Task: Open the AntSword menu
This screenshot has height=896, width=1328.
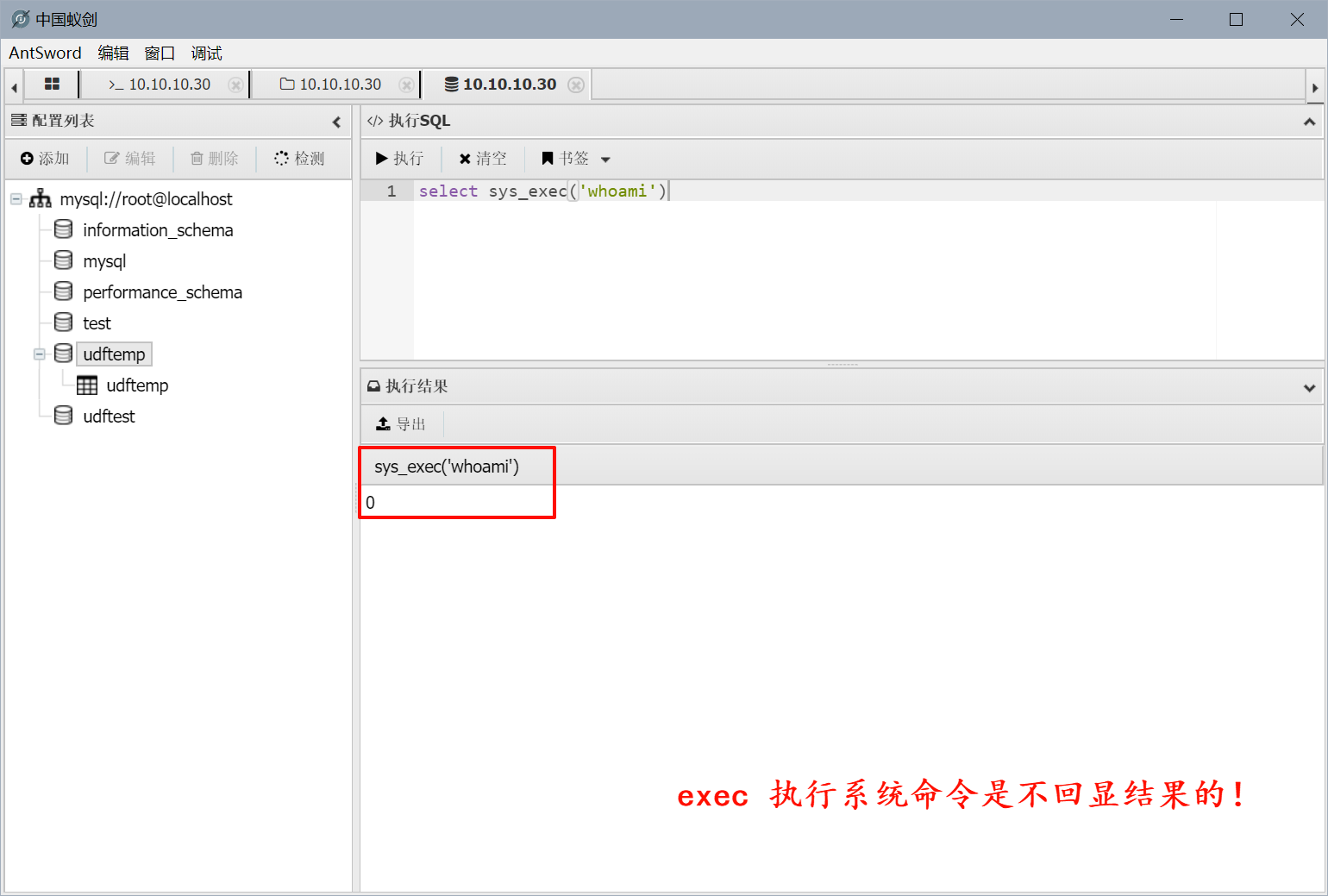Action: (x=45, y=53)
